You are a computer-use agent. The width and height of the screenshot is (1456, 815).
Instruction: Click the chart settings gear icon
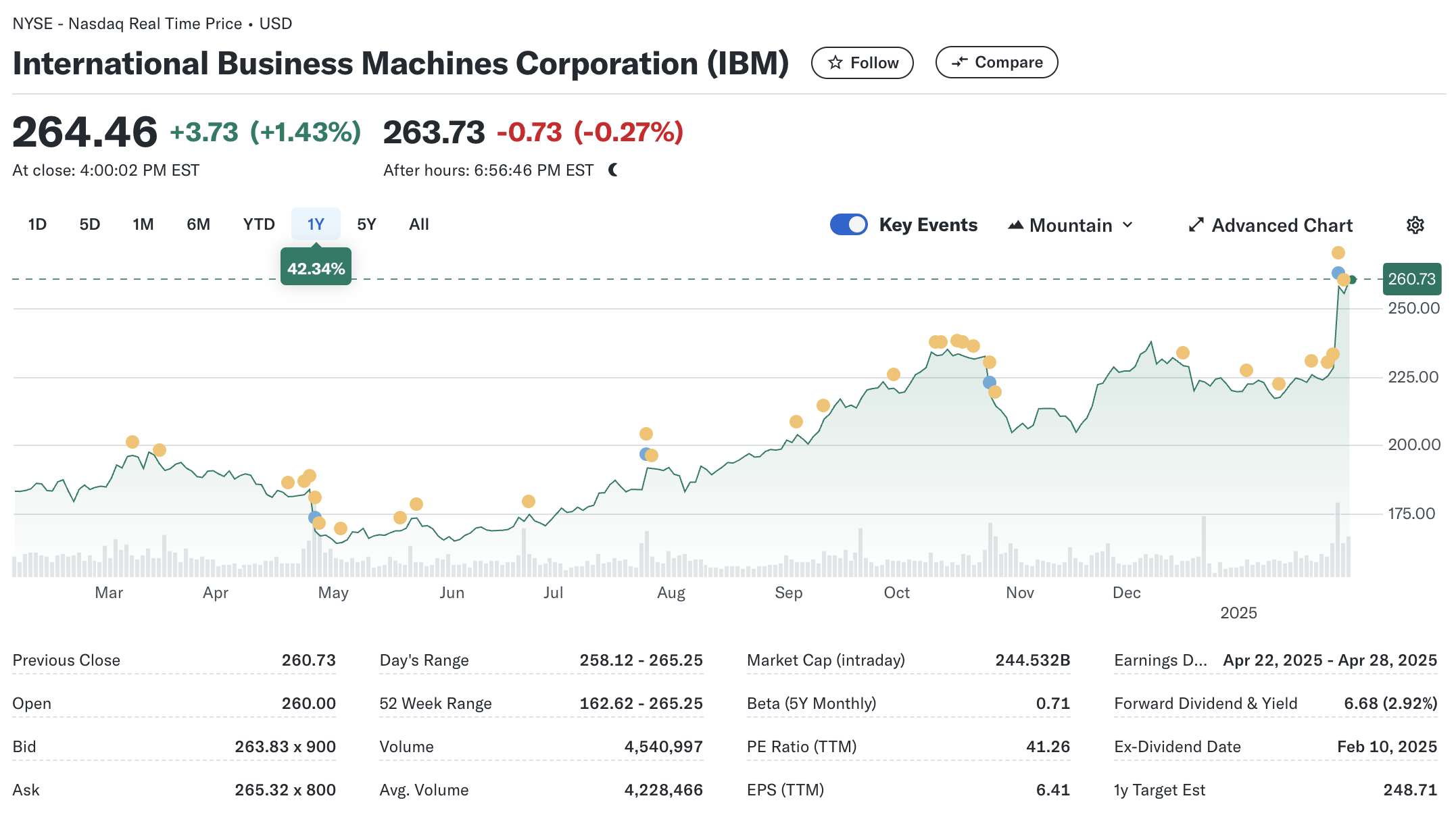click(x=1415, y=225)
